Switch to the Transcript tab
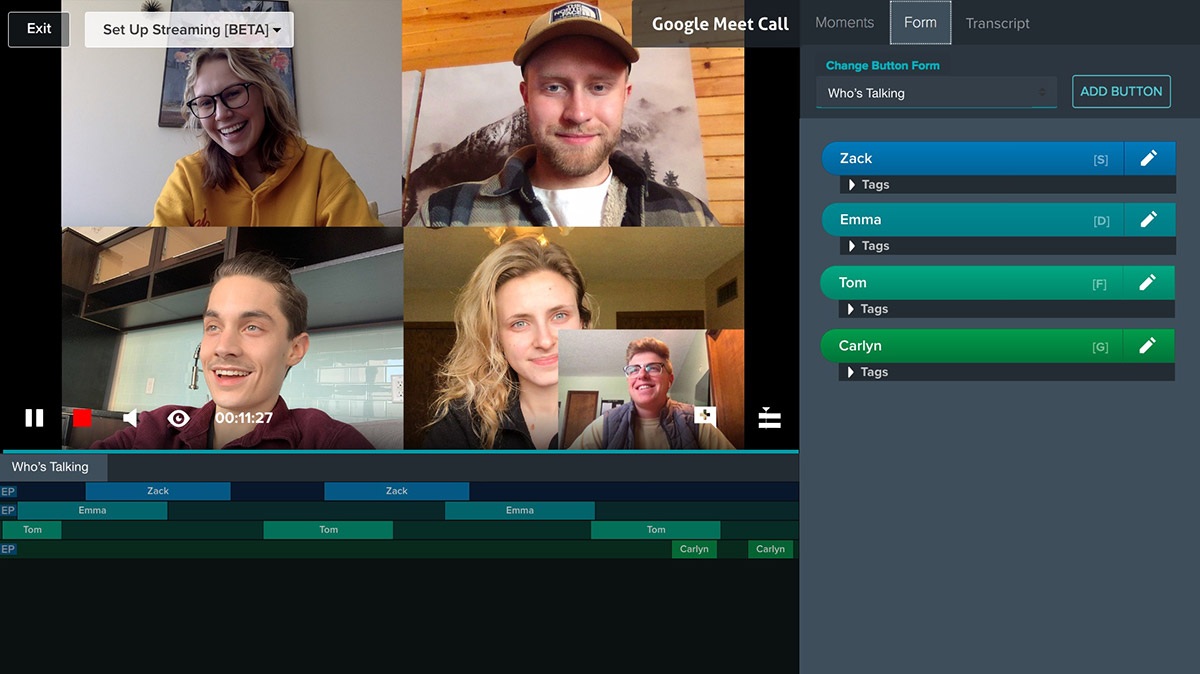This screenshot has width=1200, height=674. pyautogui.click(x=997, y=23)
